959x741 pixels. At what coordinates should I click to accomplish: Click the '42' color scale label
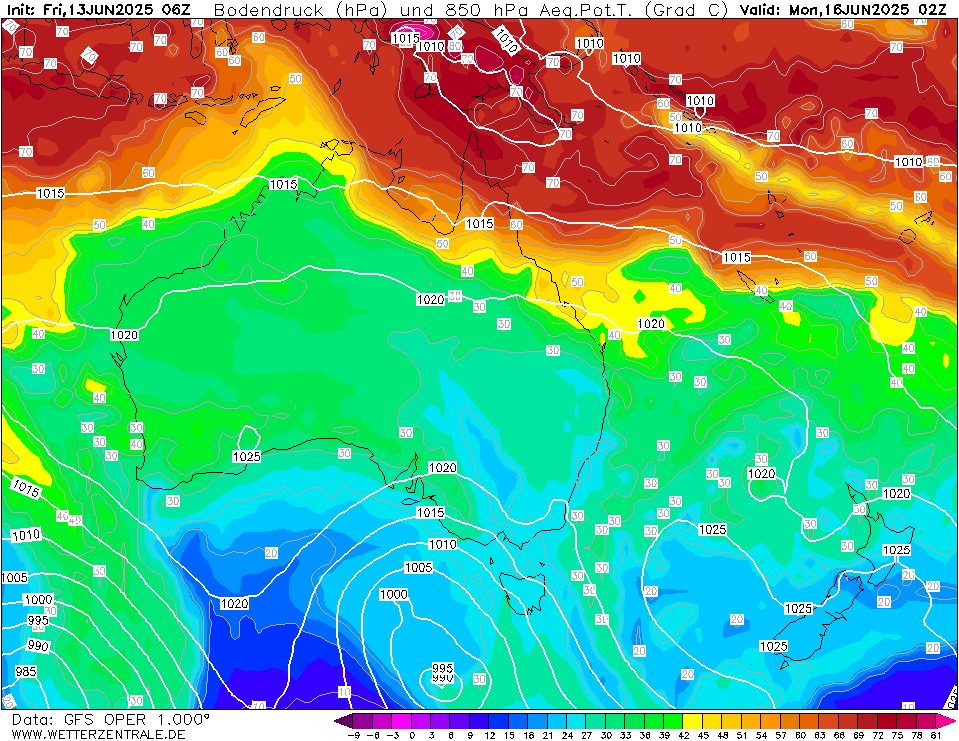683,735
